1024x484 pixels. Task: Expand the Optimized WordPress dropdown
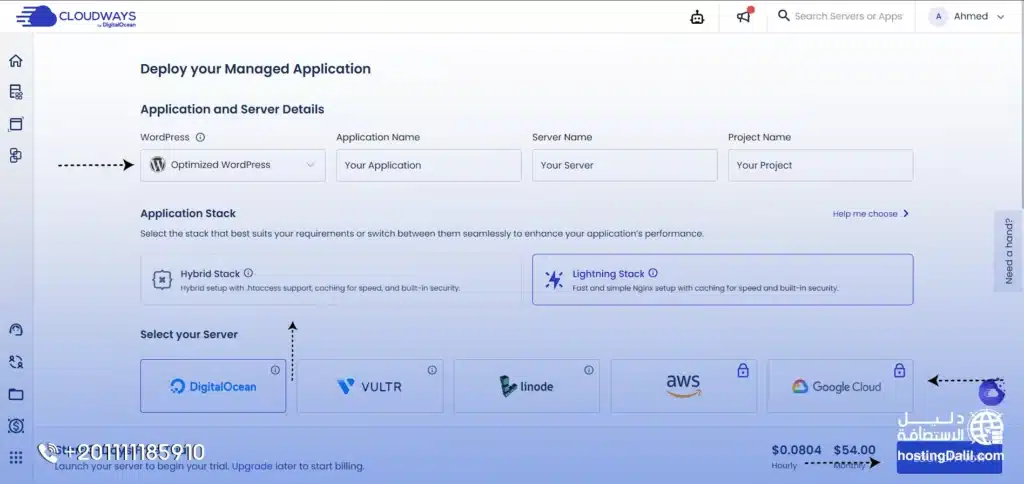pos(233,165)
